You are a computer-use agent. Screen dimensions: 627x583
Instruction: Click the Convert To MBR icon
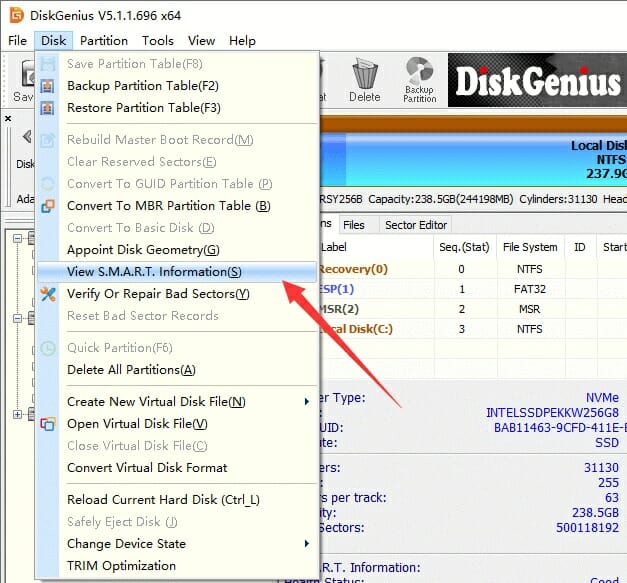pyautogui.click(x=48, y=206)
